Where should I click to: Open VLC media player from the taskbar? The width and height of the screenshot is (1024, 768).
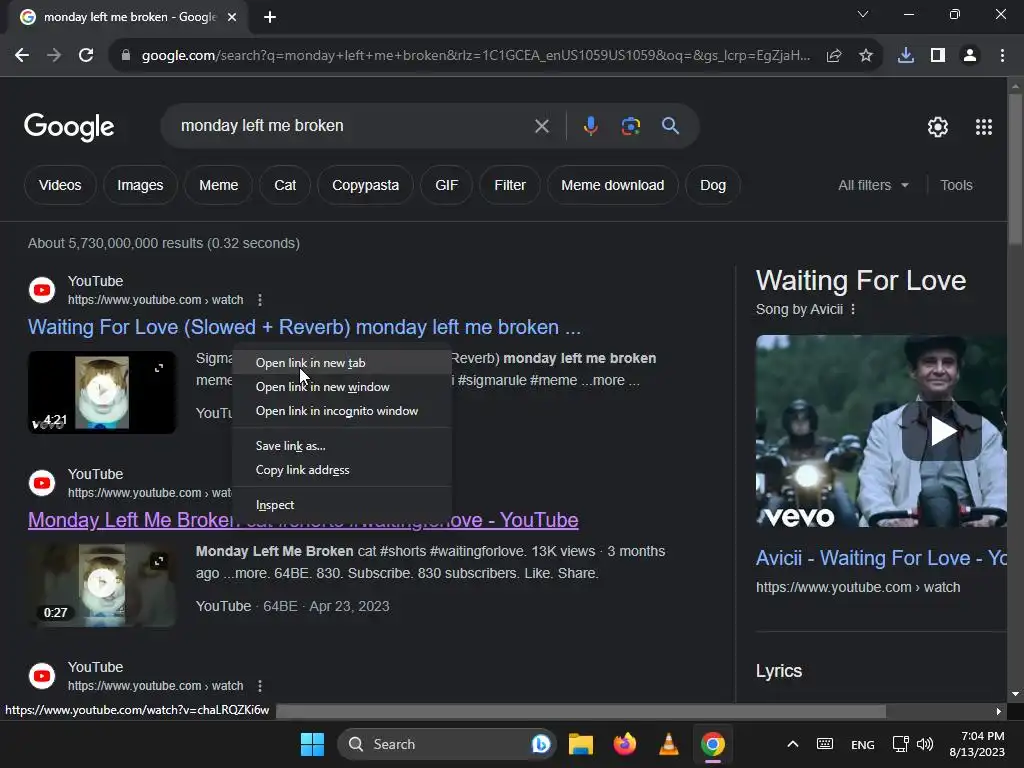[x=669, y=744]
